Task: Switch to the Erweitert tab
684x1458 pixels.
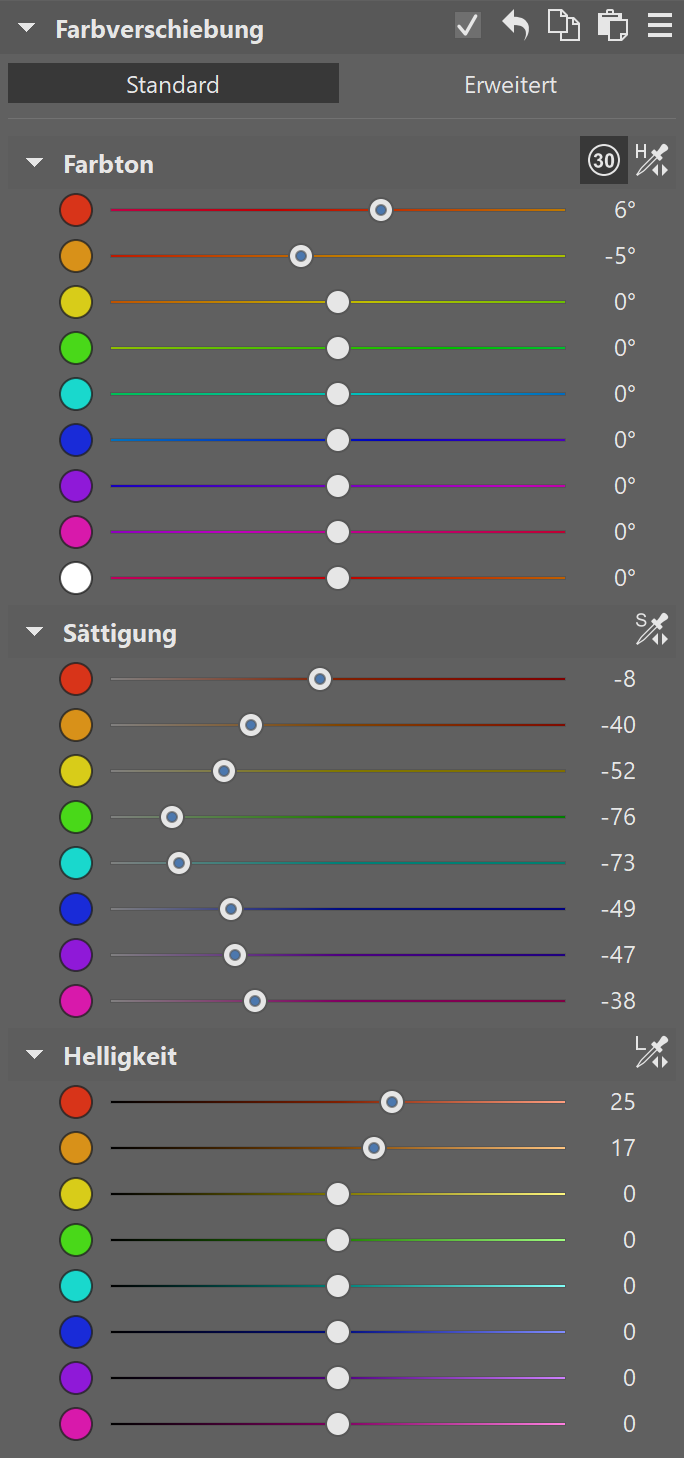Action: click(x=510, y=85)
